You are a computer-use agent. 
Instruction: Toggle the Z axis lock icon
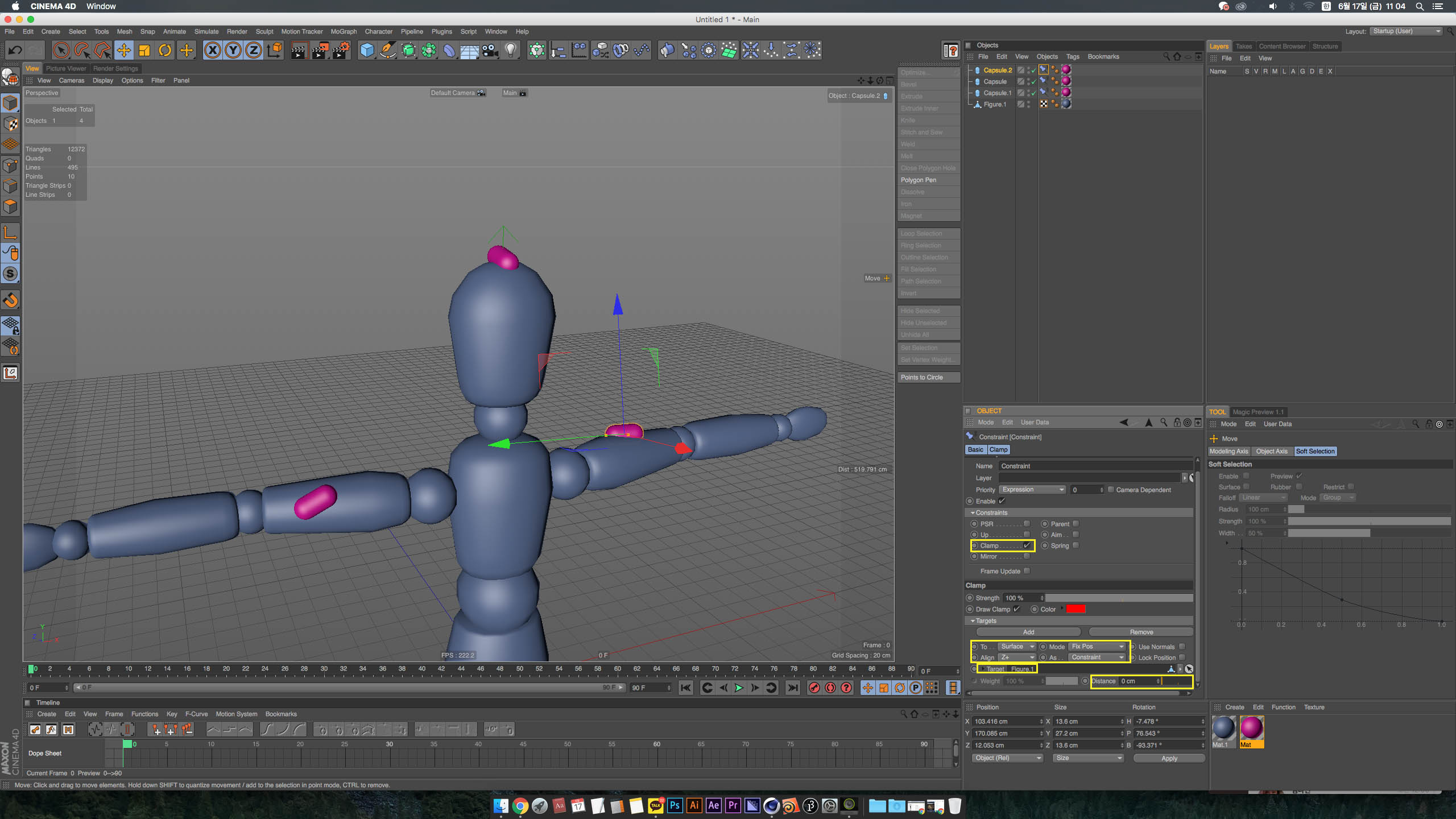pos(254,51)
